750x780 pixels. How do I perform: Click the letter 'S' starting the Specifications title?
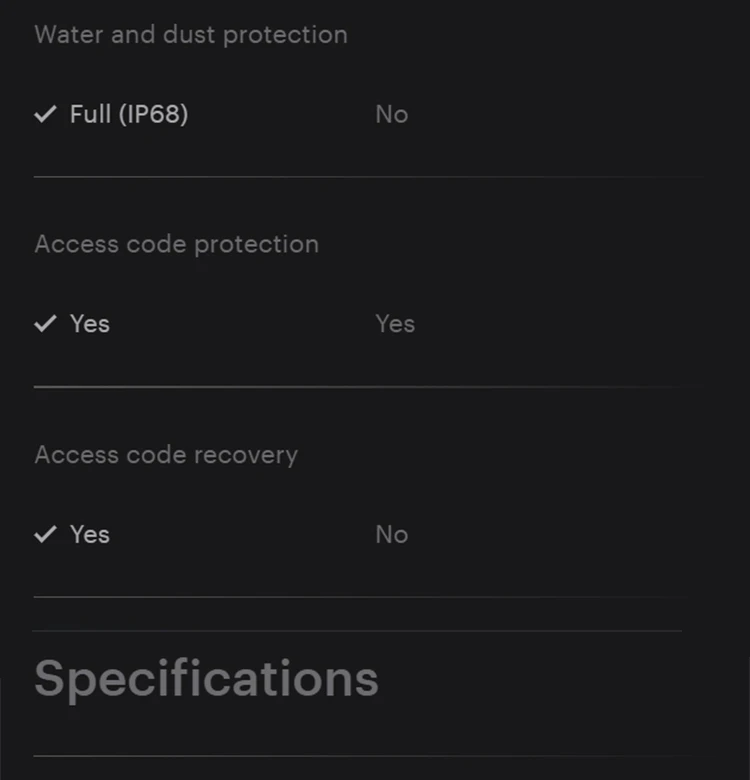pos(51,679)
